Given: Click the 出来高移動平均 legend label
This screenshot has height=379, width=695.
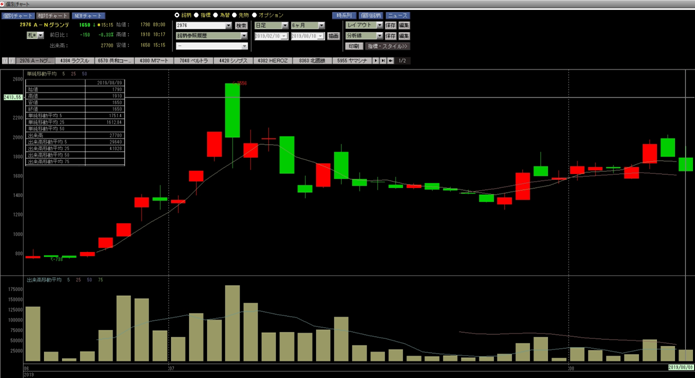Looking at the screenshot, I should [44, 280].
